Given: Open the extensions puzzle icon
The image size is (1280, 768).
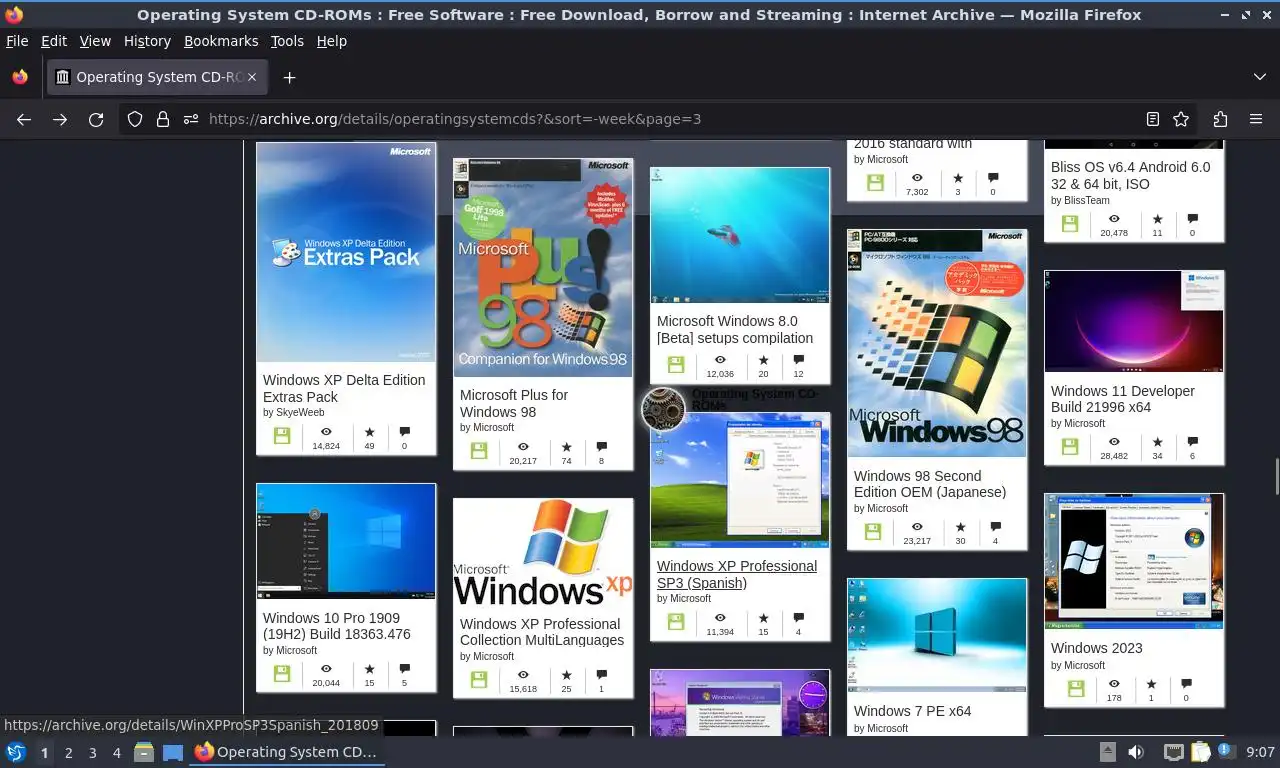Looking at the screenshot, I should [1220, 119].
